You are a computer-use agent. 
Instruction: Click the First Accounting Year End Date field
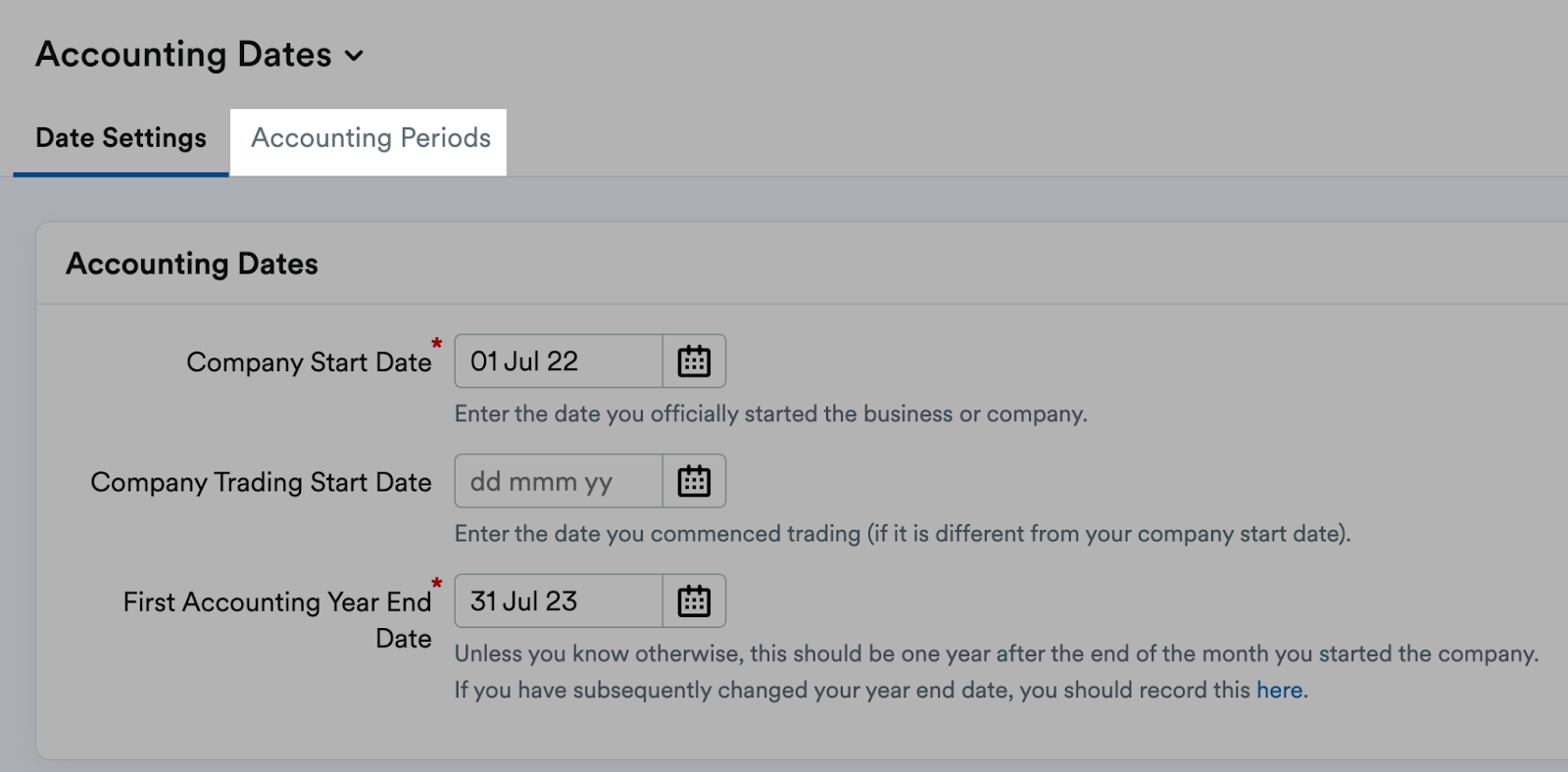(556, 601)
